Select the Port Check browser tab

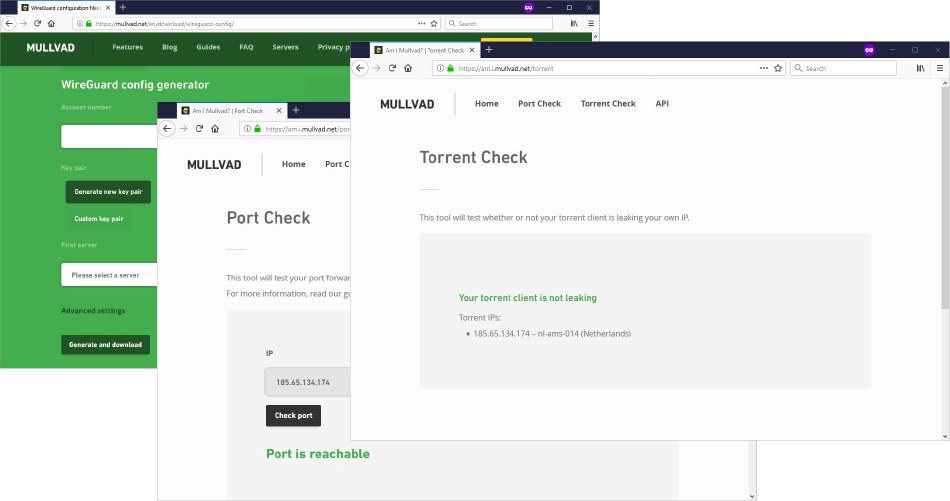232,111
